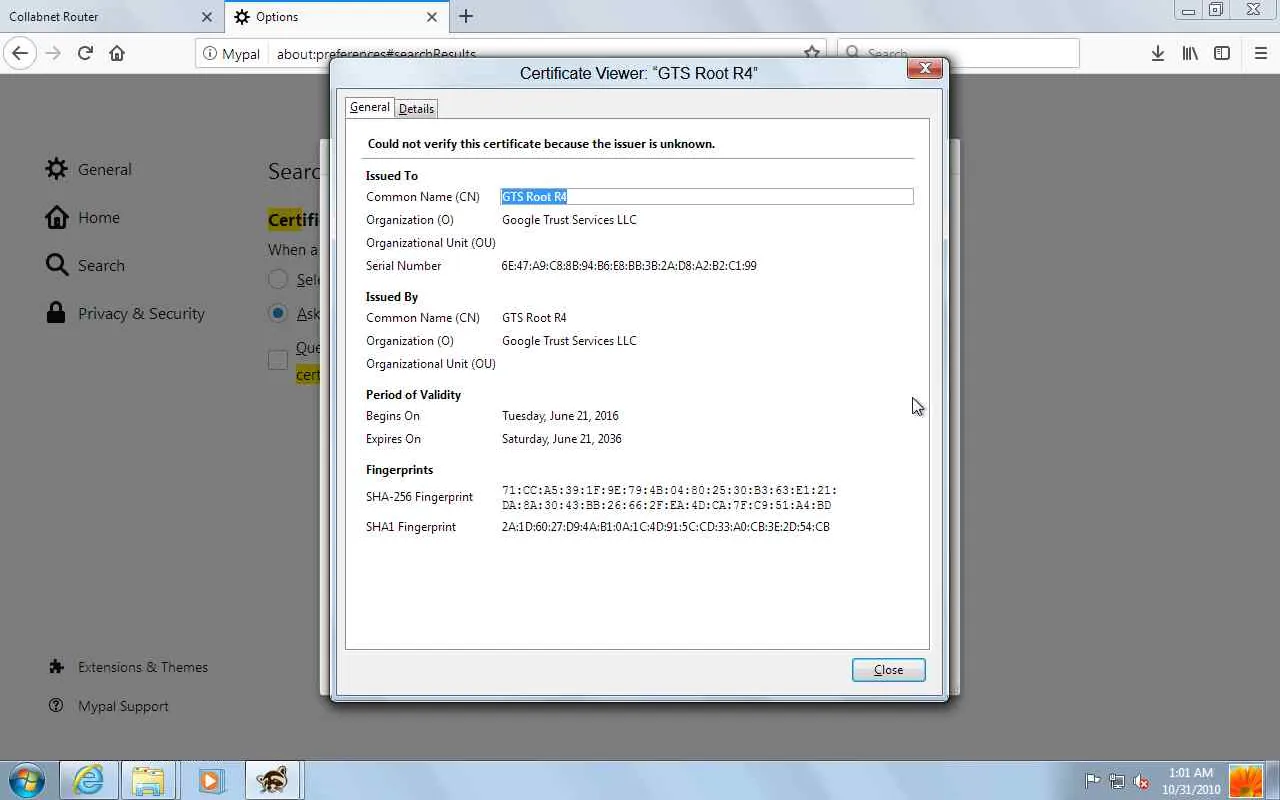
Task: Click the Begins On date Tuesday, June 21, 2016
Action: point(560,416)
